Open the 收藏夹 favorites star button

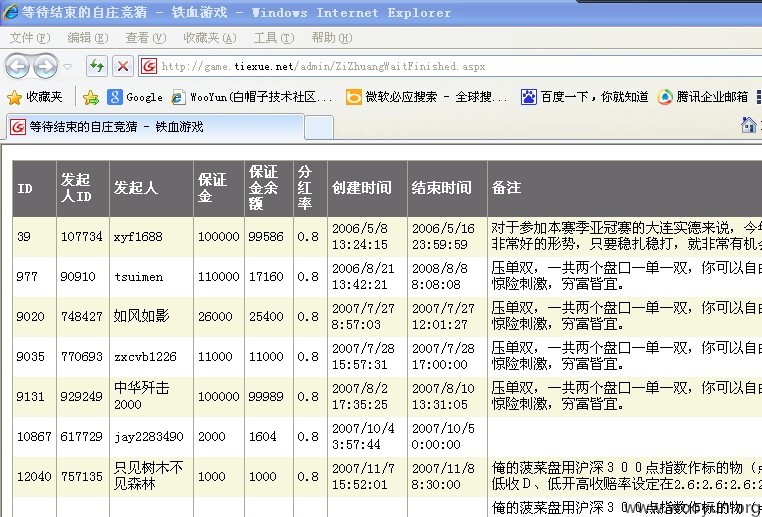tap(35, 97)
